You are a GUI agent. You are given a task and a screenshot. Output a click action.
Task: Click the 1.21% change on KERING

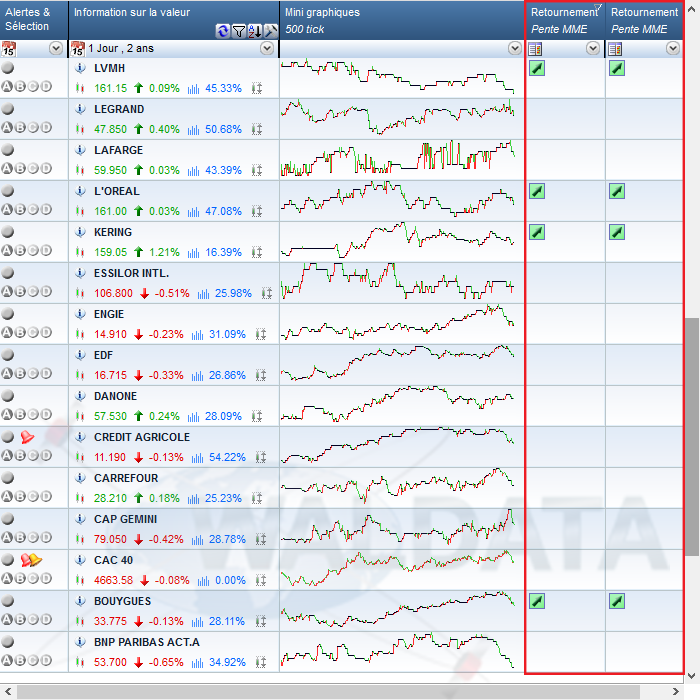pos(164,252)
